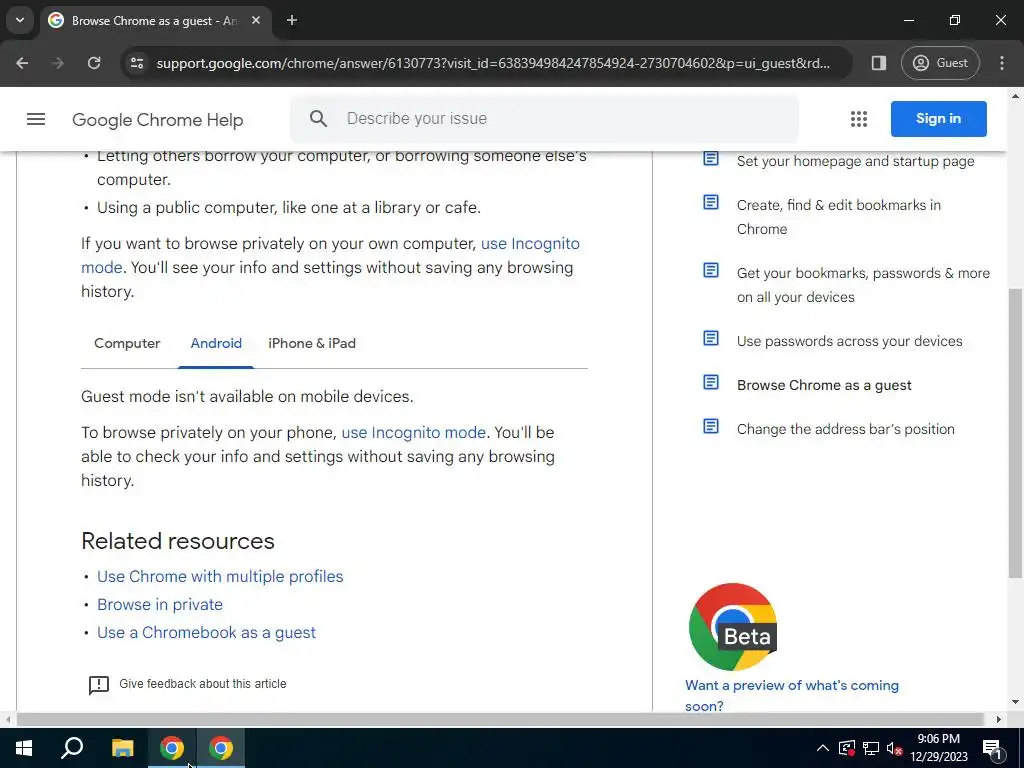
Task: Open the Windows Start menu
Action: (24, 748)
